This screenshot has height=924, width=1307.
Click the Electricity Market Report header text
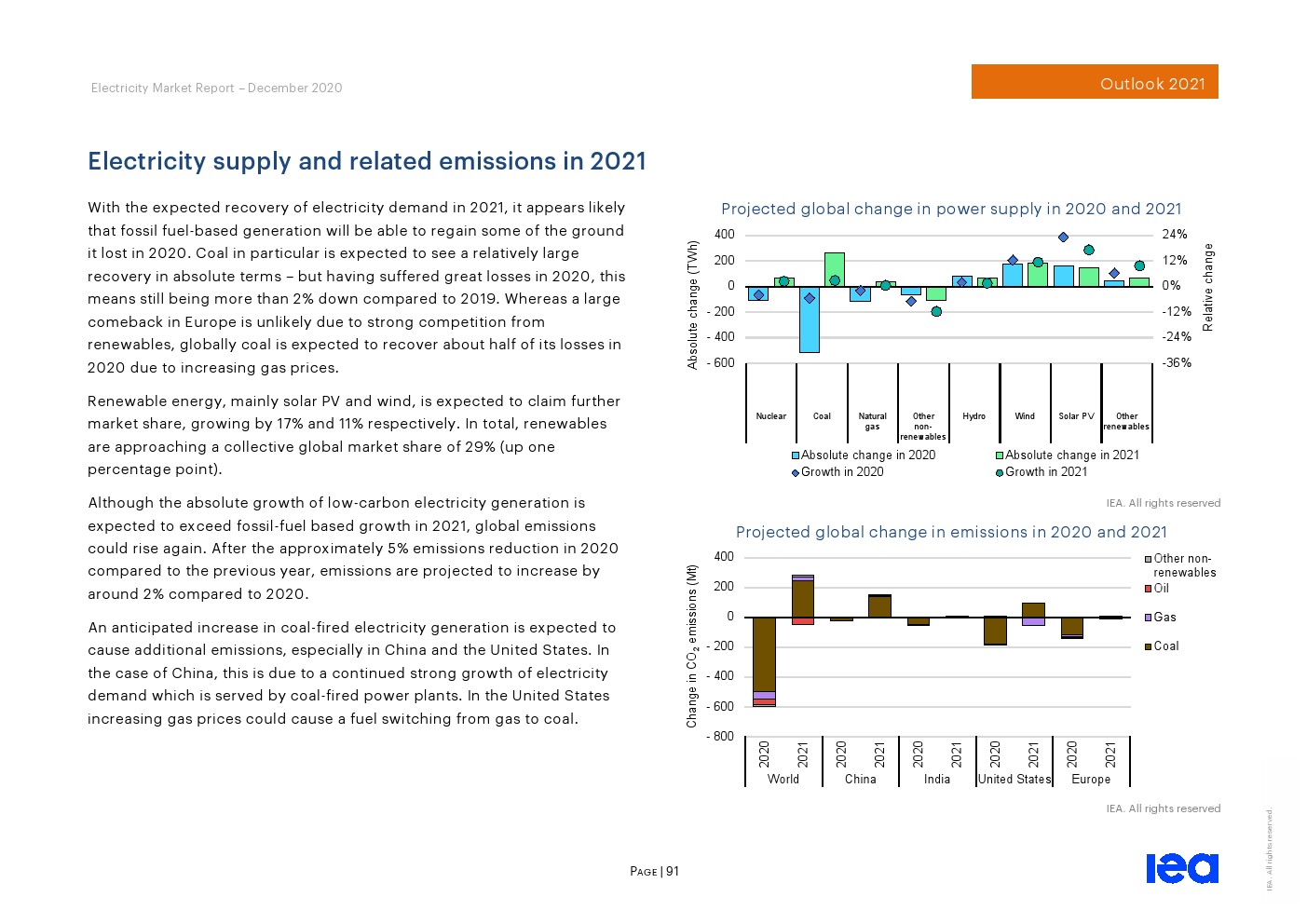point(216,88)
